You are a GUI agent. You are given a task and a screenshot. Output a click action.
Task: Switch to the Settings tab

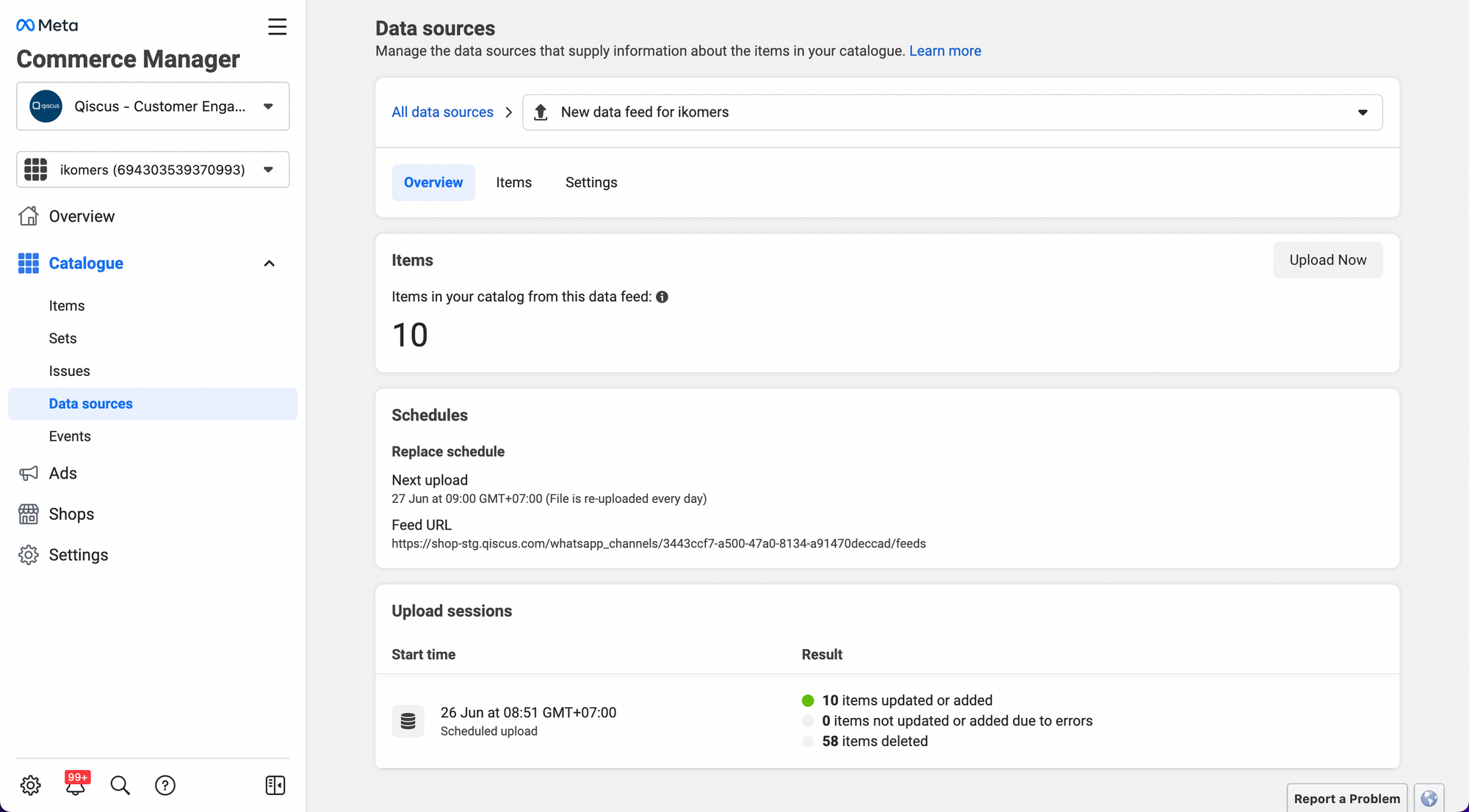pyautogui.click(x=591, y=183)
